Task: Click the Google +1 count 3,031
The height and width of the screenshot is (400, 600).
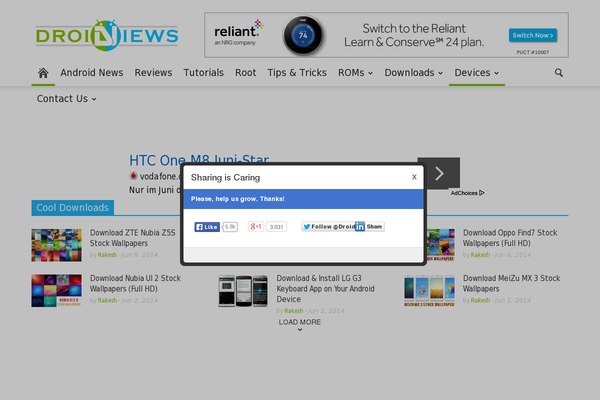Action: (x=276, y=227)
